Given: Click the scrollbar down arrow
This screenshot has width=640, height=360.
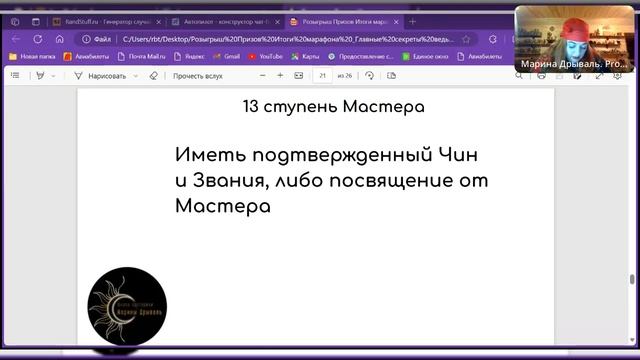Looking at the screenshot, I should click(632, 340).
